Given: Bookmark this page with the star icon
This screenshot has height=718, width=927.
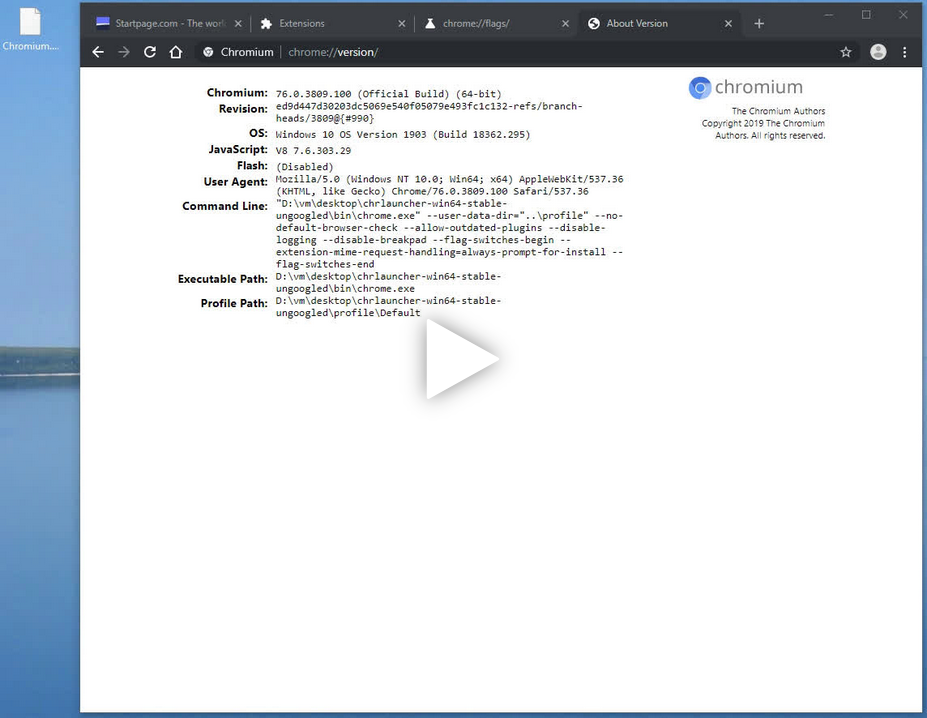Looking at the screenshot, I should 846,52.
